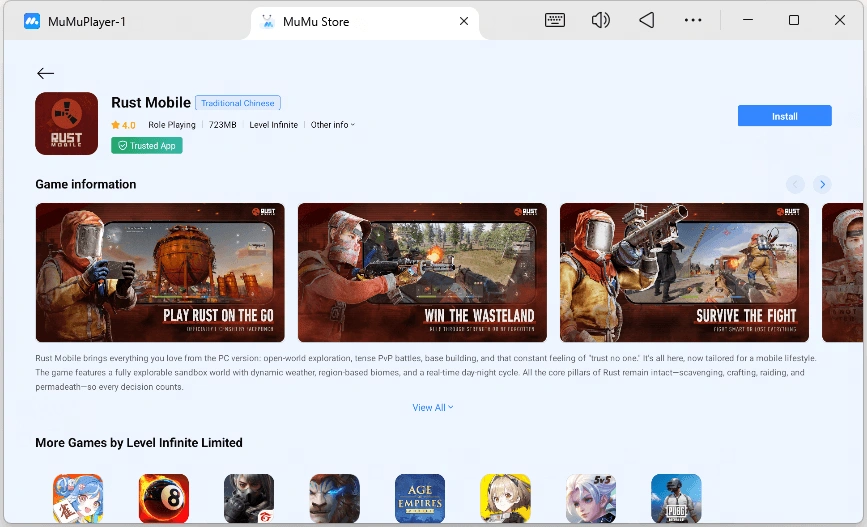Image resolution: width=867 pixels, height=527 pixels.
Task: Click the Traditional Chinese language tag
Action: tap(238, 103)
